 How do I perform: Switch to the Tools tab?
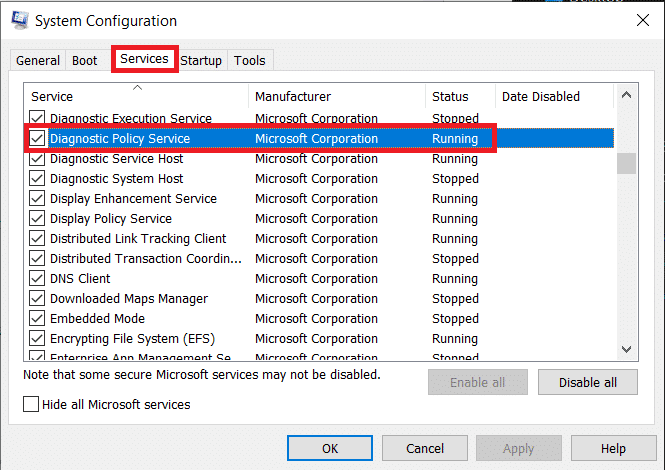250,61
